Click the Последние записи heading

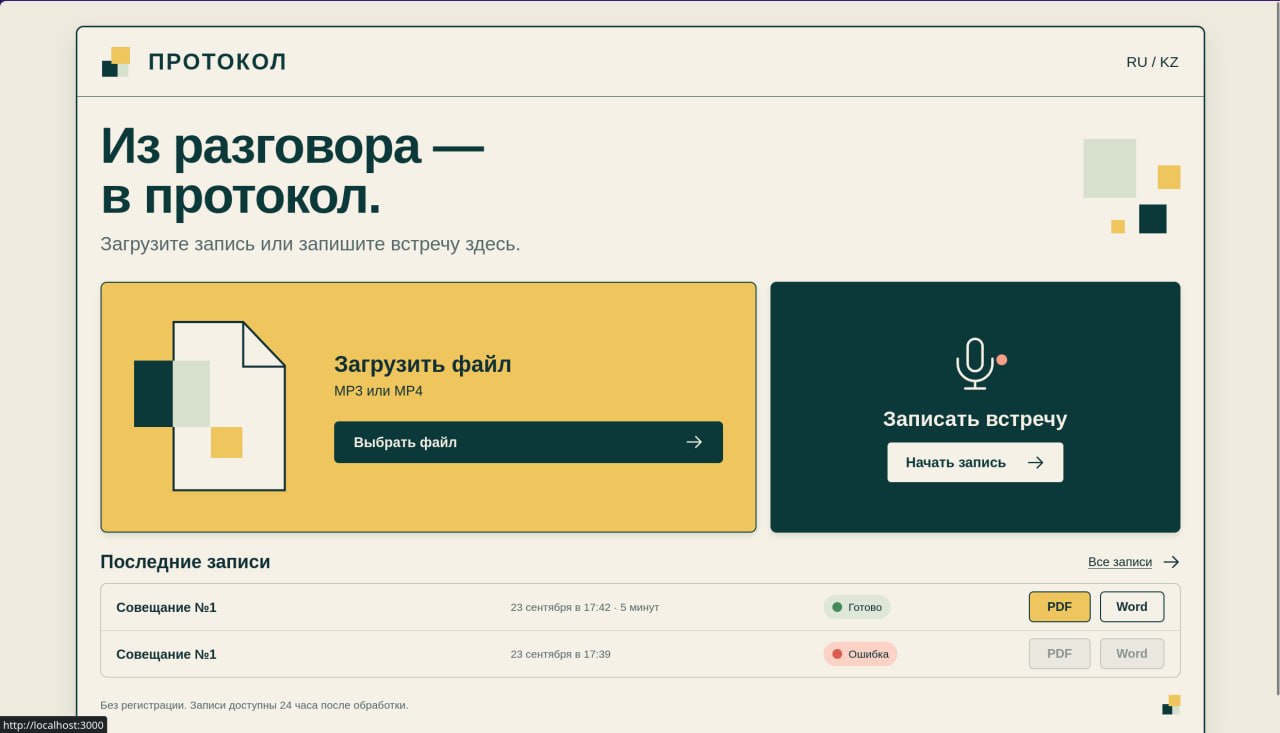coord(185,562)
